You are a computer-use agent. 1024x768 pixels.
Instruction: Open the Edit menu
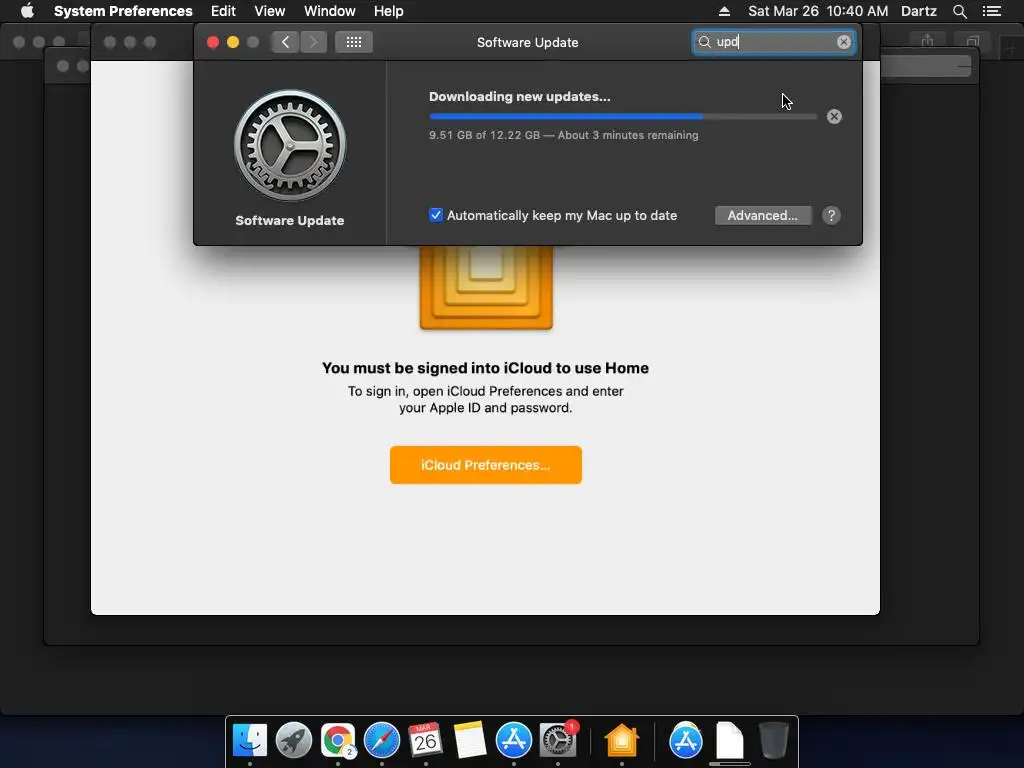[223, 11]
